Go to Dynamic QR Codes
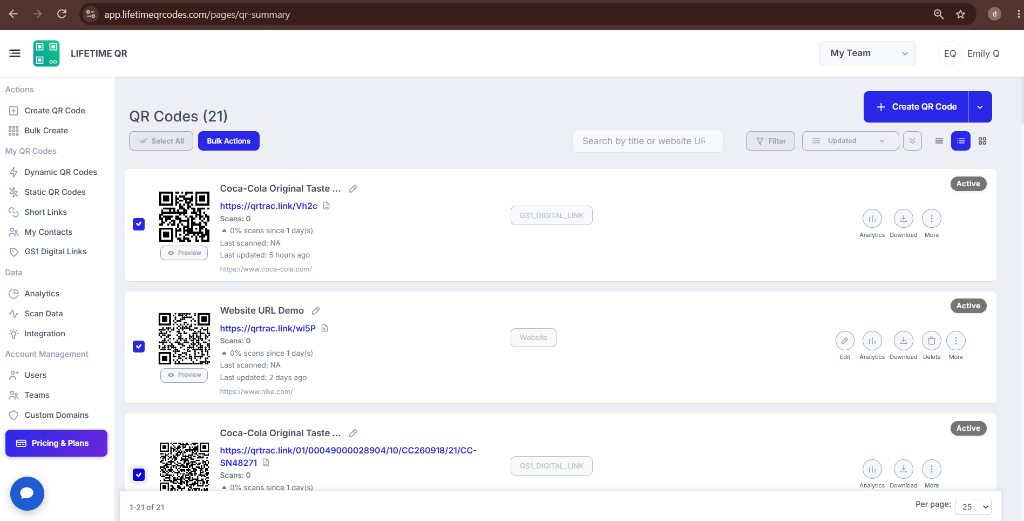Viewport: 1024px width, 521px height. coord(61,172)
